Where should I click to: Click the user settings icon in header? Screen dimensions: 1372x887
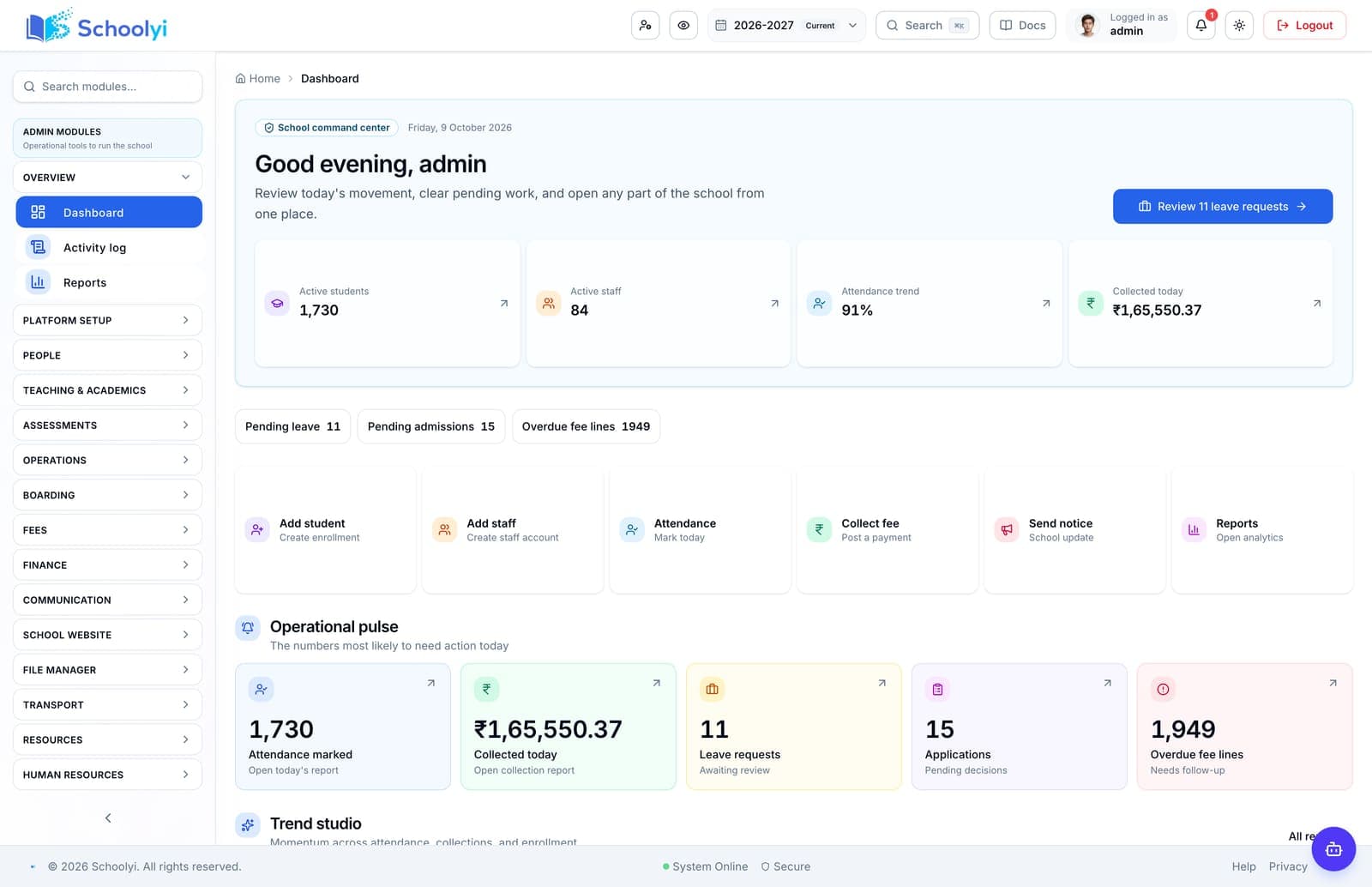(x=645, y=26)
